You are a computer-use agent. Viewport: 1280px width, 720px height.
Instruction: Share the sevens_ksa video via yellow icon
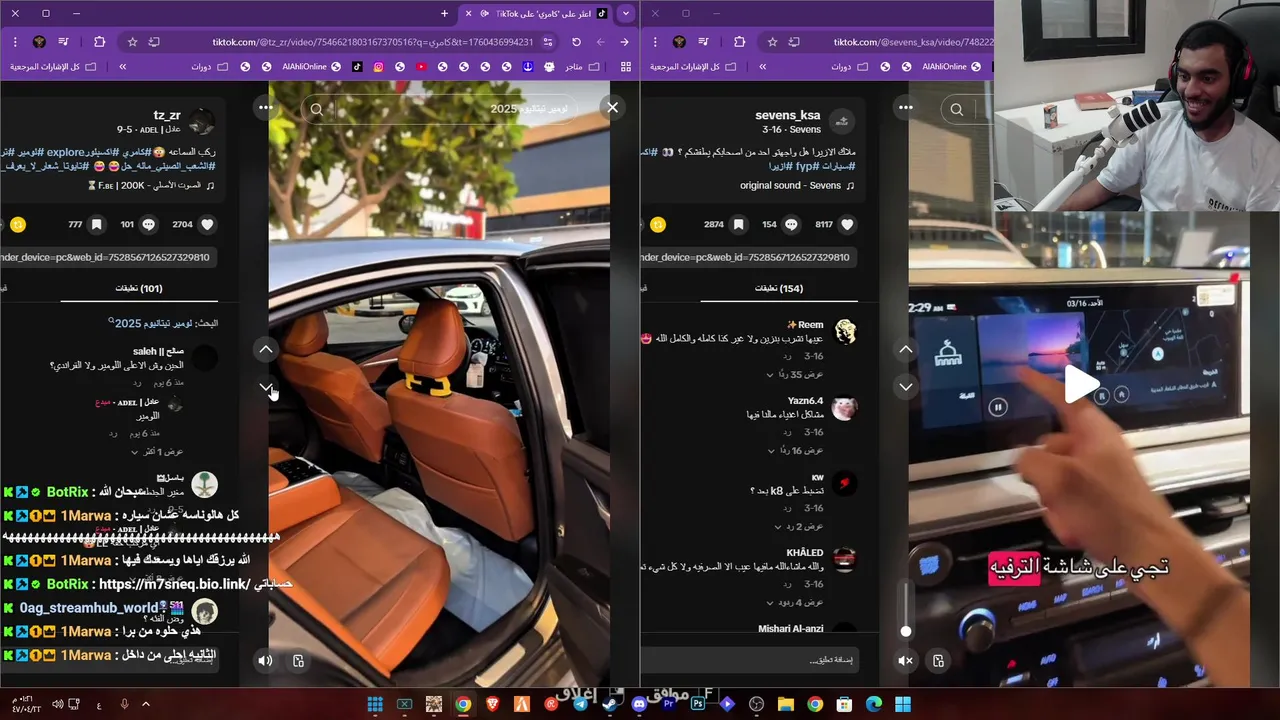657,225
